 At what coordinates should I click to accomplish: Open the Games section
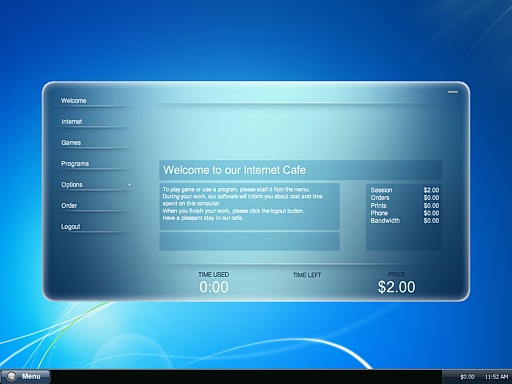click(x=71, y=143)
